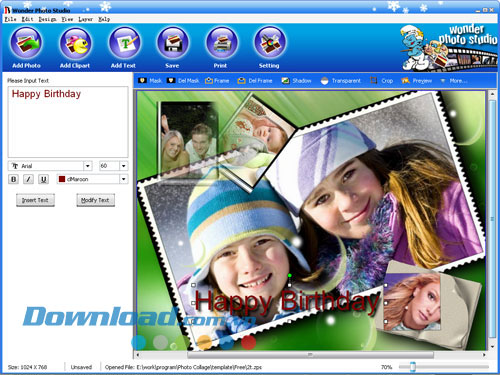500x375 pixels.
Task: Click the green rotation handle above text
Action: click(x=290, y=275)
